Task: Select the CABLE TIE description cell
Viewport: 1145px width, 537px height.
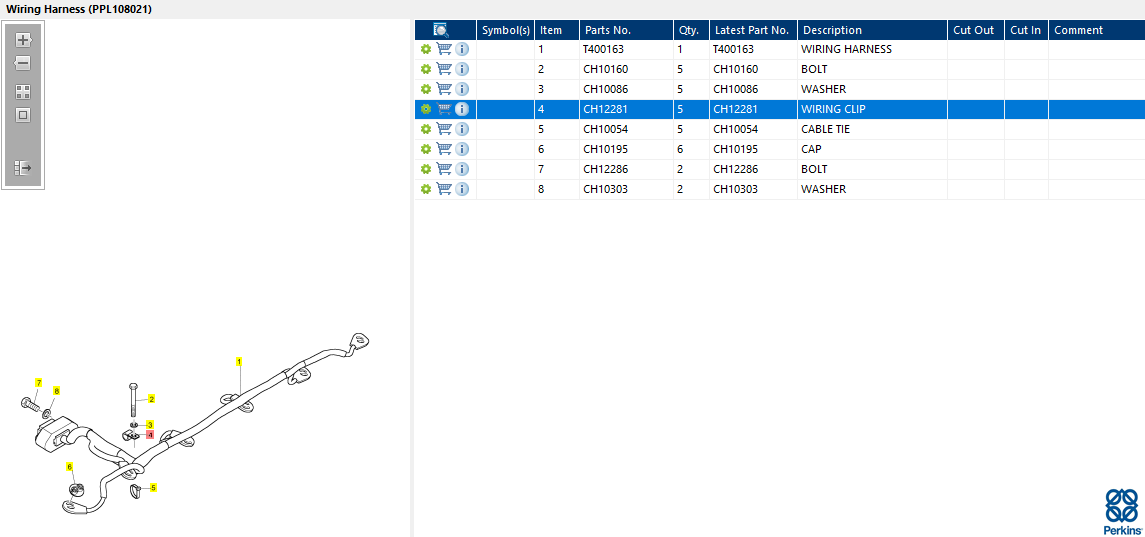Action: tap(873, 129)
